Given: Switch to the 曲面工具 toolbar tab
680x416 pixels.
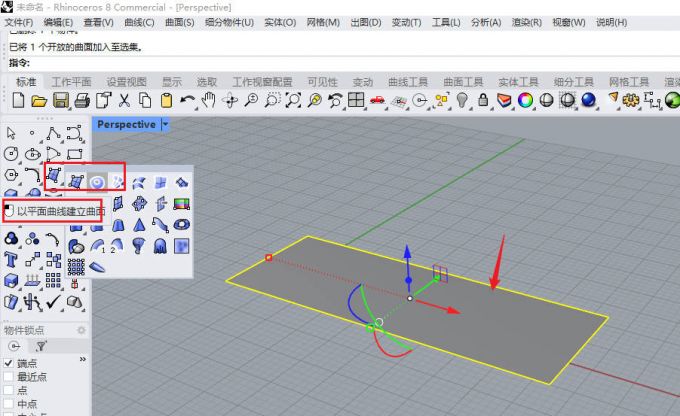Looking at the screenshot, I should pos(463,82).
